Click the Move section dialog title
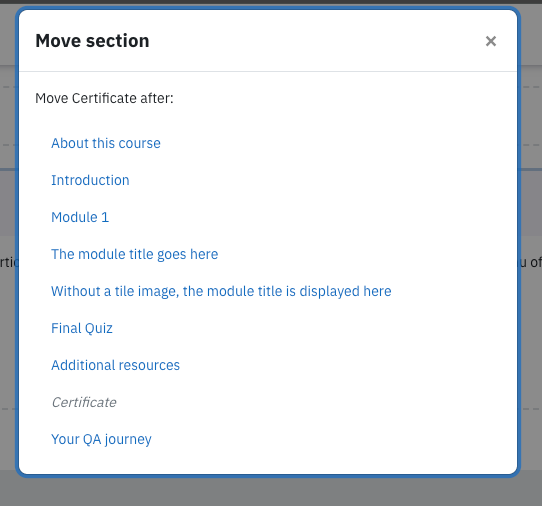The height and width of the screenshot is (506, 542). [92, 40]
